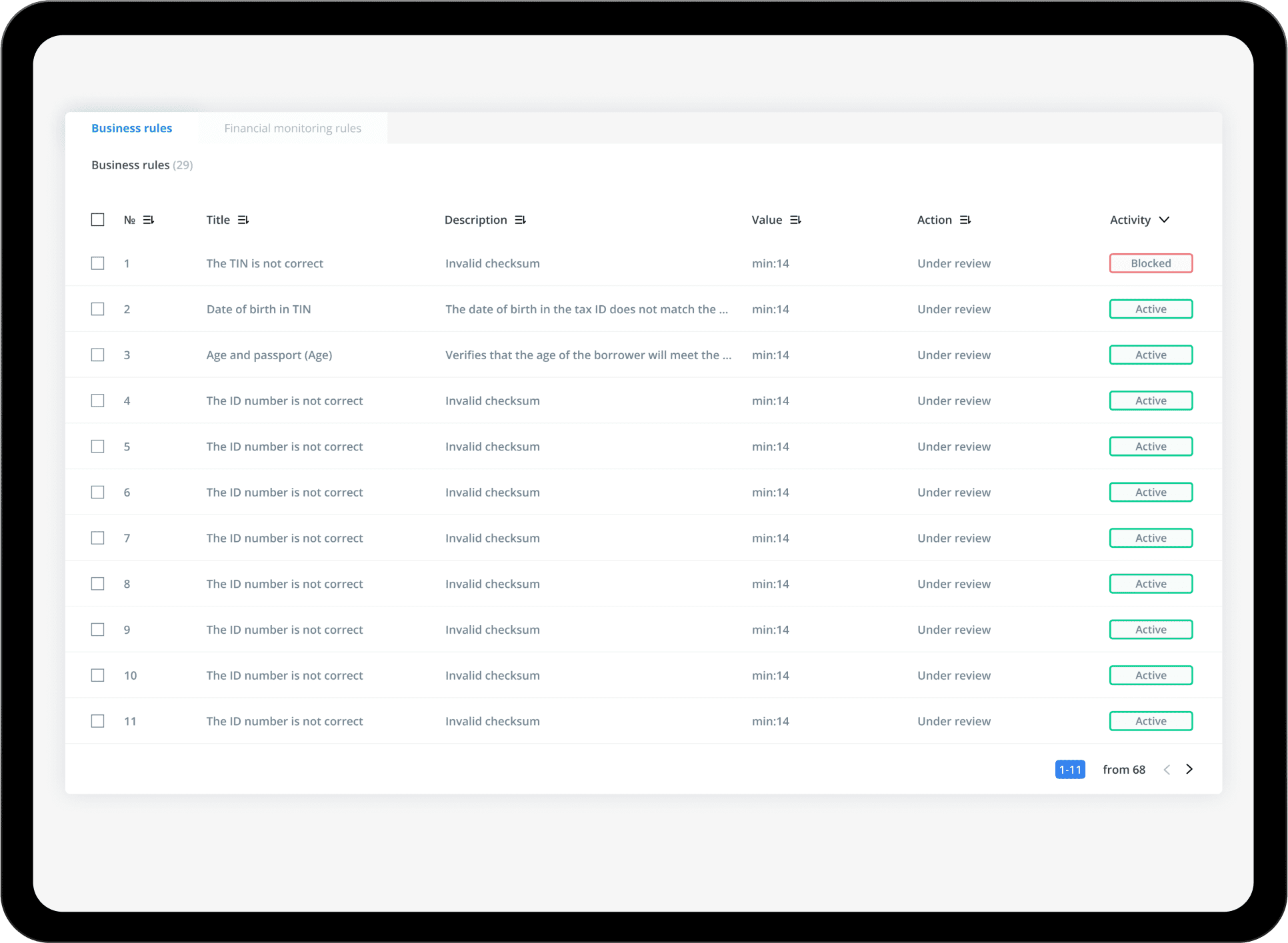Click the Value column sort icon
Image resolution: width=1288 pixels, height=943 pixels.
click(x=795, y=220)
